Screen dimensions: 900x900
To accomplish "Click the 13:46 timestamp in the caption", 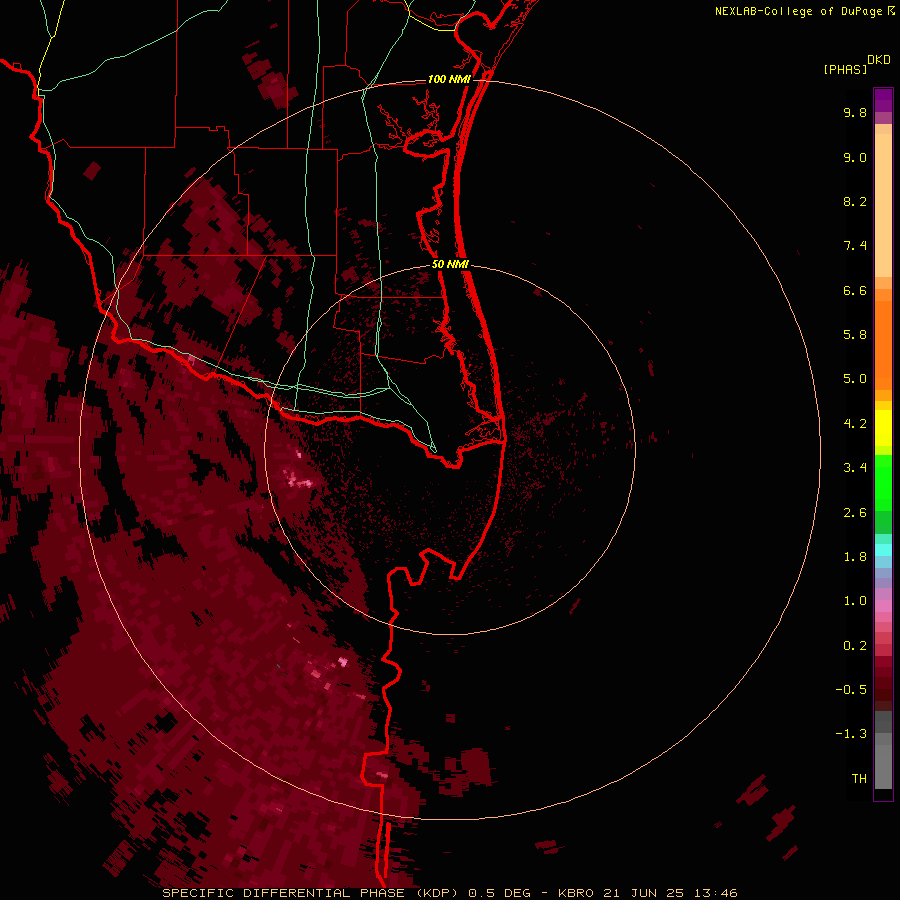I will 715,893.
